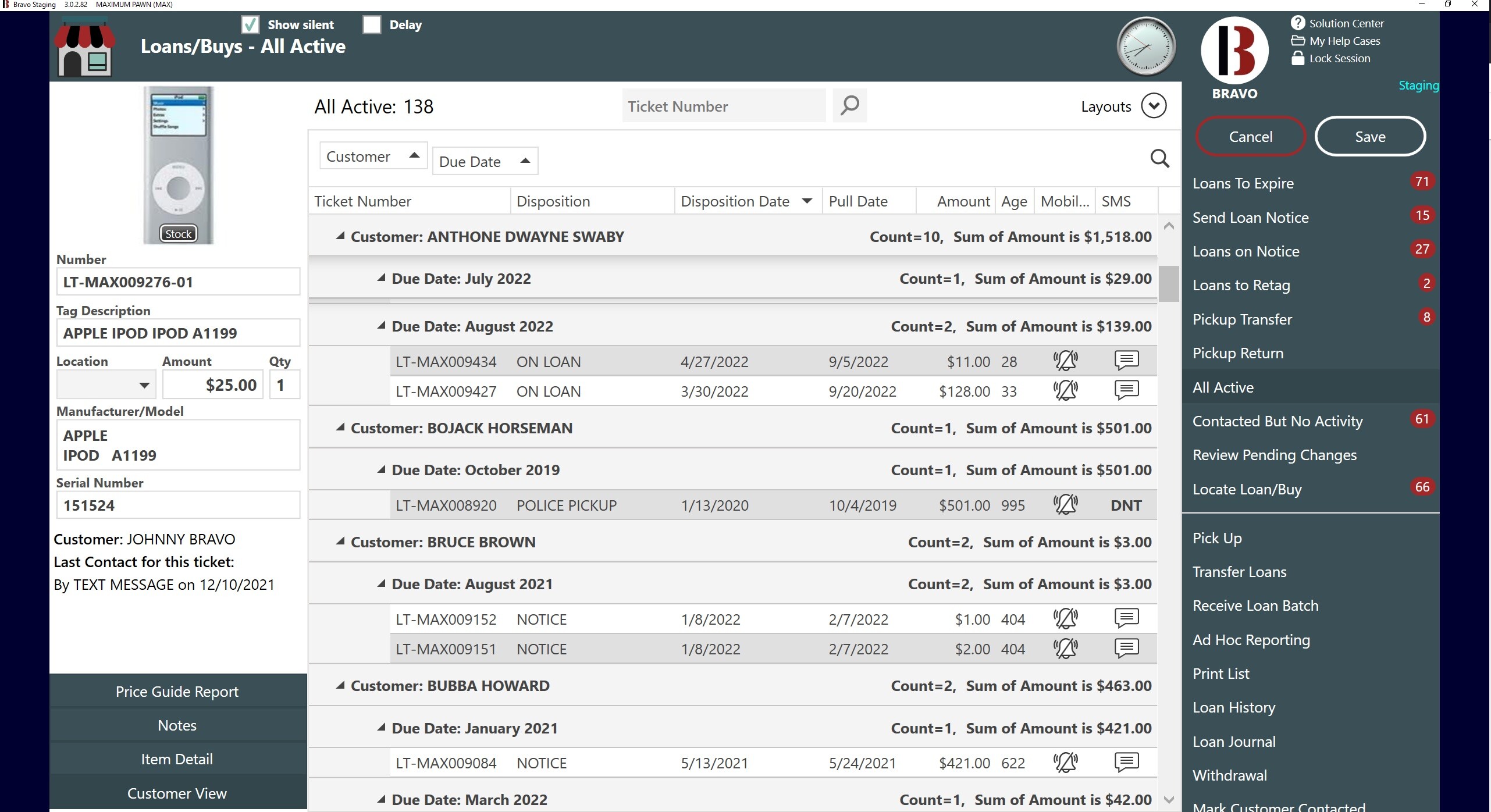The width and height of the screenshot is (1491, 812).
Task: Select ticket row LT-MAX008920
Action: (x=773, y=505)
